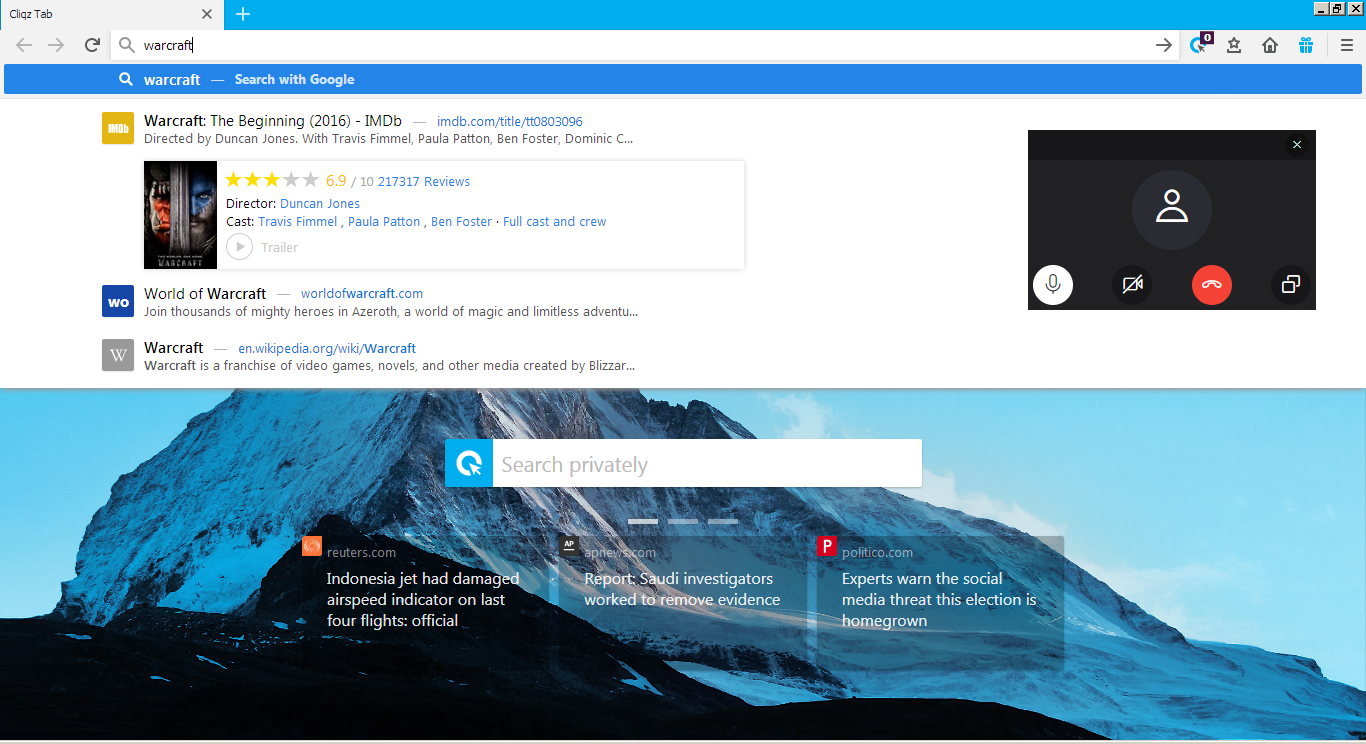The image size is (1366, 744).
Task: Open the en.wikipedia.org/wiki/Warcraft URL
Action: [327, 348]
